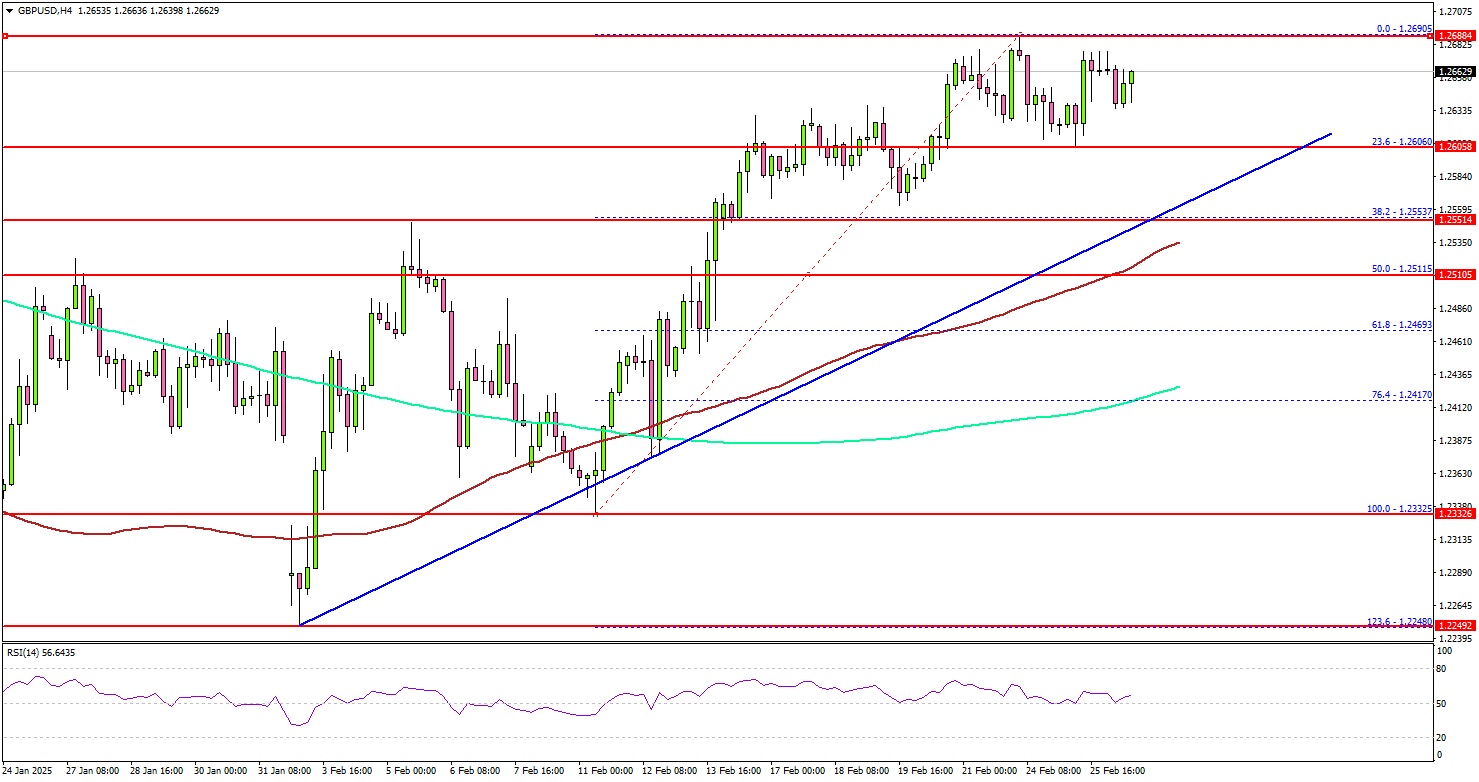This screenshot has width=1479, height=782.
Task: Select the Fibonacci 76.4 - 1.24170 label
Action: click(1404, 395)
